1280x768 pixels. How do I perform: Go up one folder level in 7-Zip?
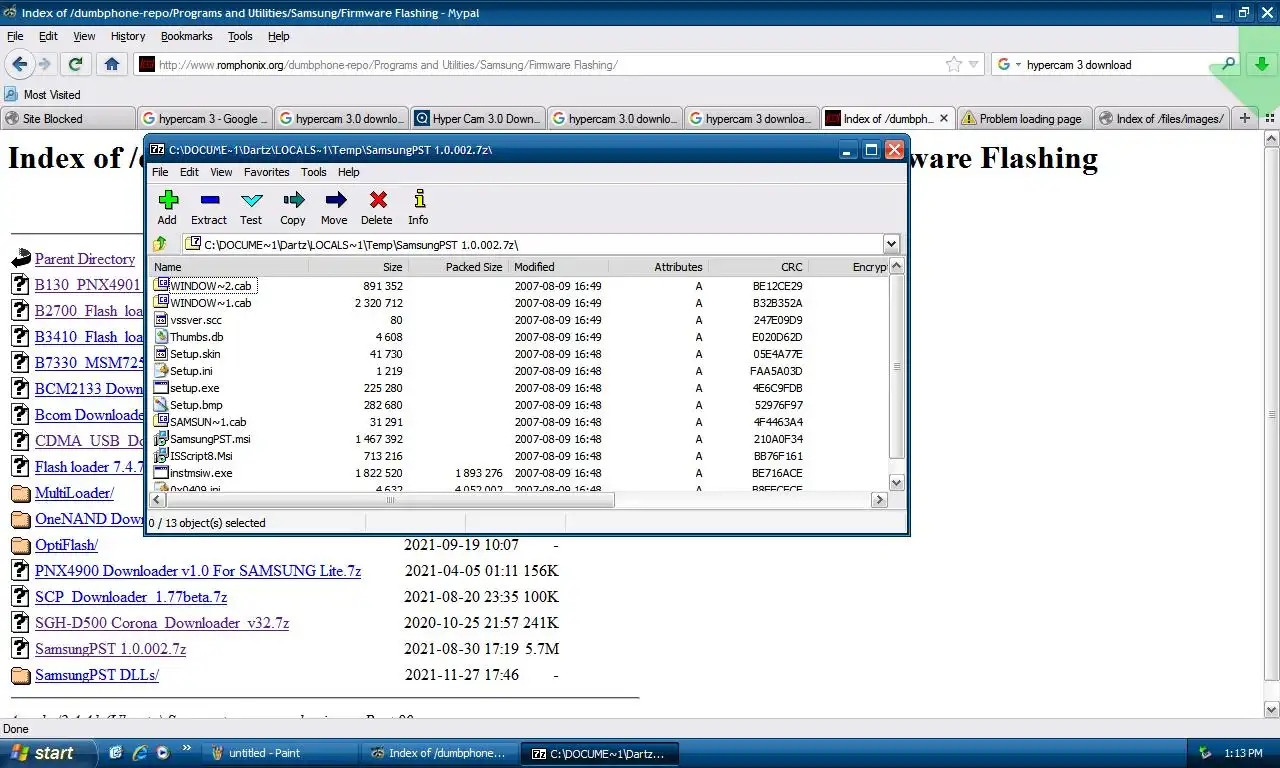[x=160, y=244]
